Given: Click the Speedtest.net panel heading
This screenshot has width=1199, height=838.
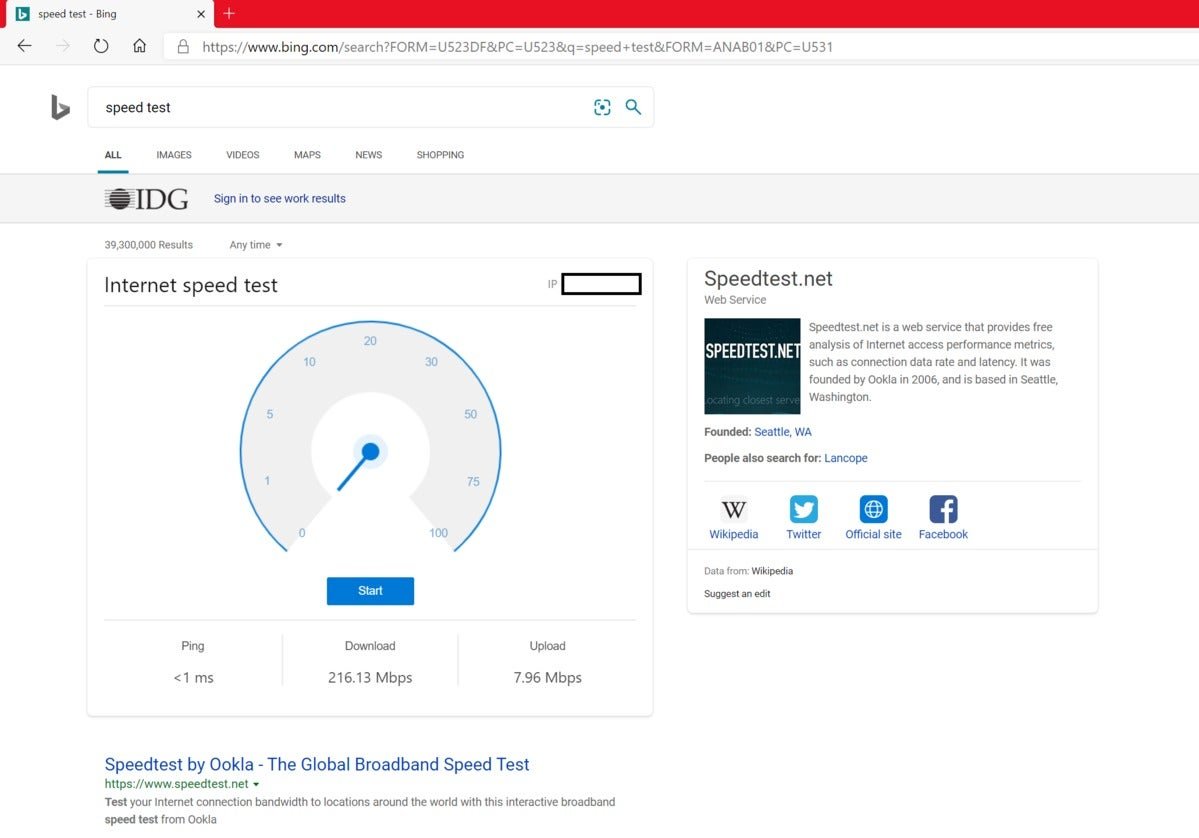Looking at the screenshot, I should 768,278.
